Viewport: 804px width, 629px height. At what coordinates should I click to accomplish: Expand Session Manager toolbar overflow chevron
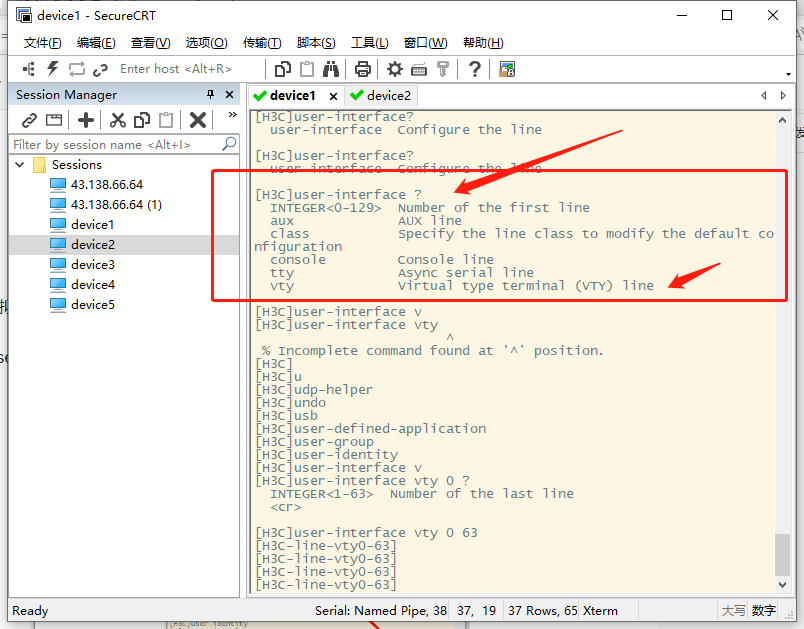233,114
